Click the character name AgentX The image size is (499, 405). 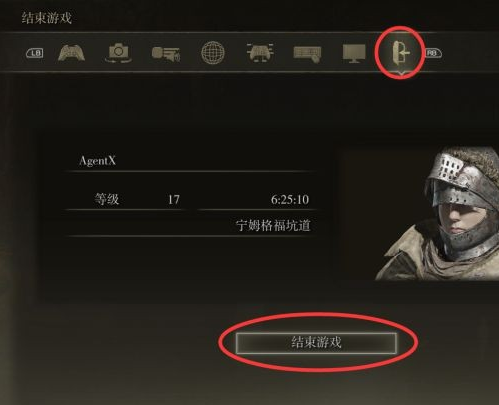(98, 161)
